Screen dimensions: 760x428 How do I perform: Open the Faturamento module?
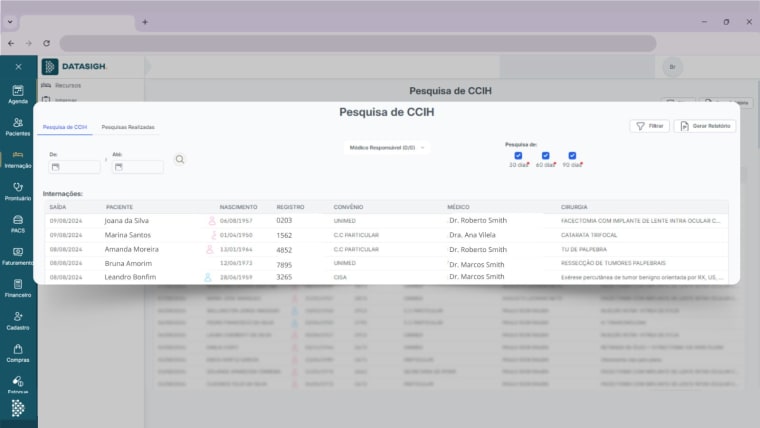tap(18, 257)
